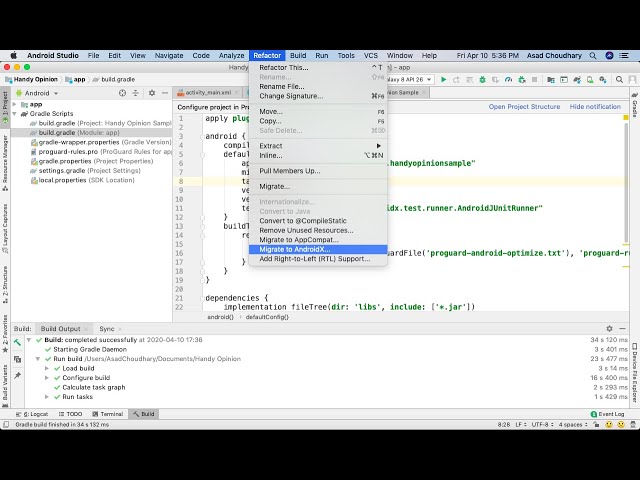Click the Debug app bug icon

482,80
